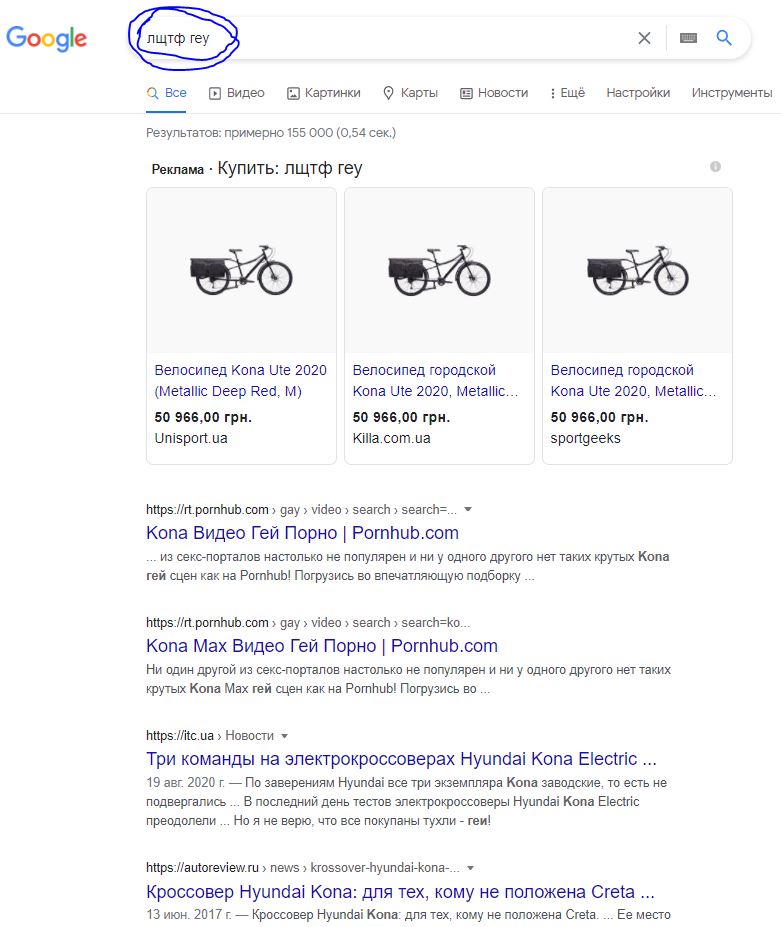Click the https://itc.ua breadcrumb URL
Image resolution: width=781 pixels, height=927 pixels.
[180, 736]
